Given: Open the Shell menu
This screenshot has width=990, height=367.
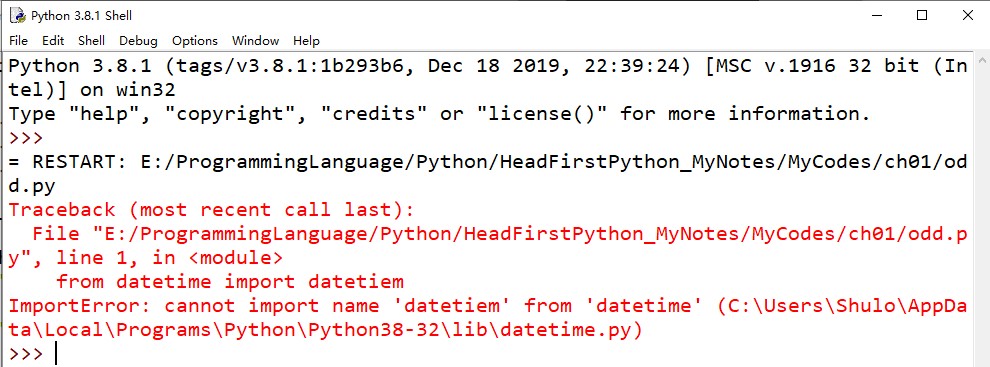Looking at the screenshot, I should [91, 41].
